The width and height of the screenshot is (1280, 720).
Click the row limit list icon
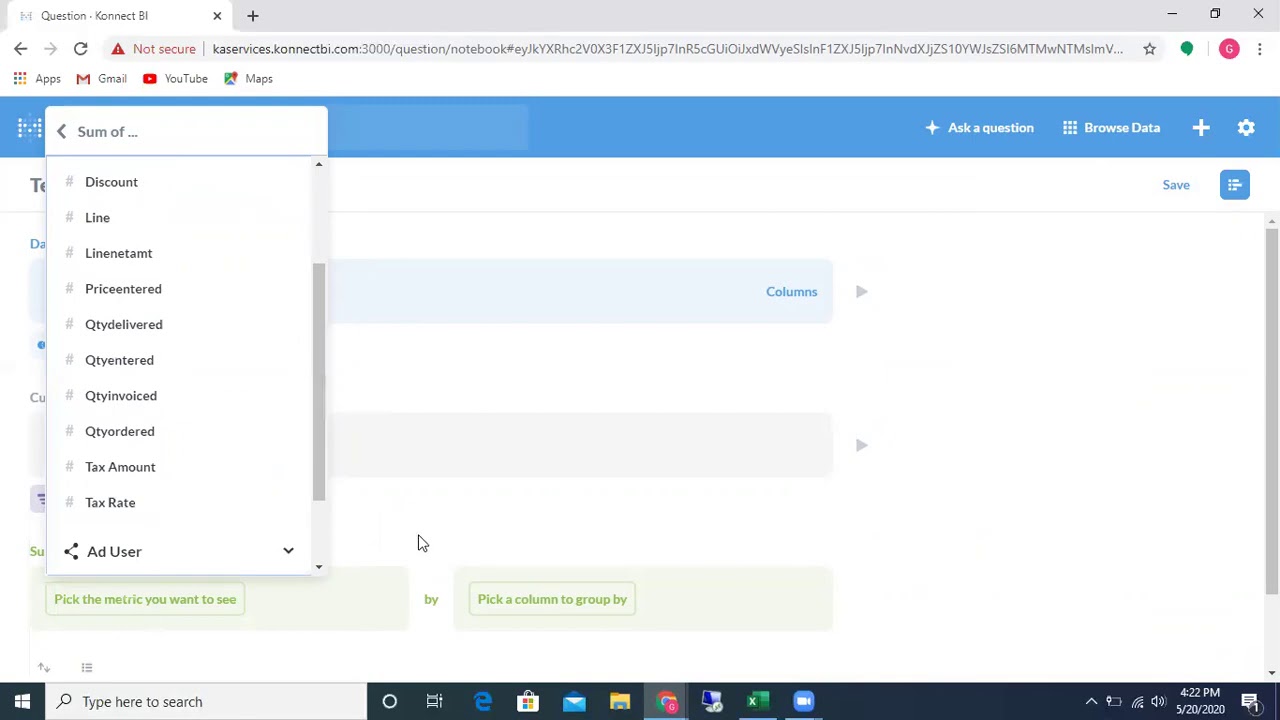[x=87, y=667]
